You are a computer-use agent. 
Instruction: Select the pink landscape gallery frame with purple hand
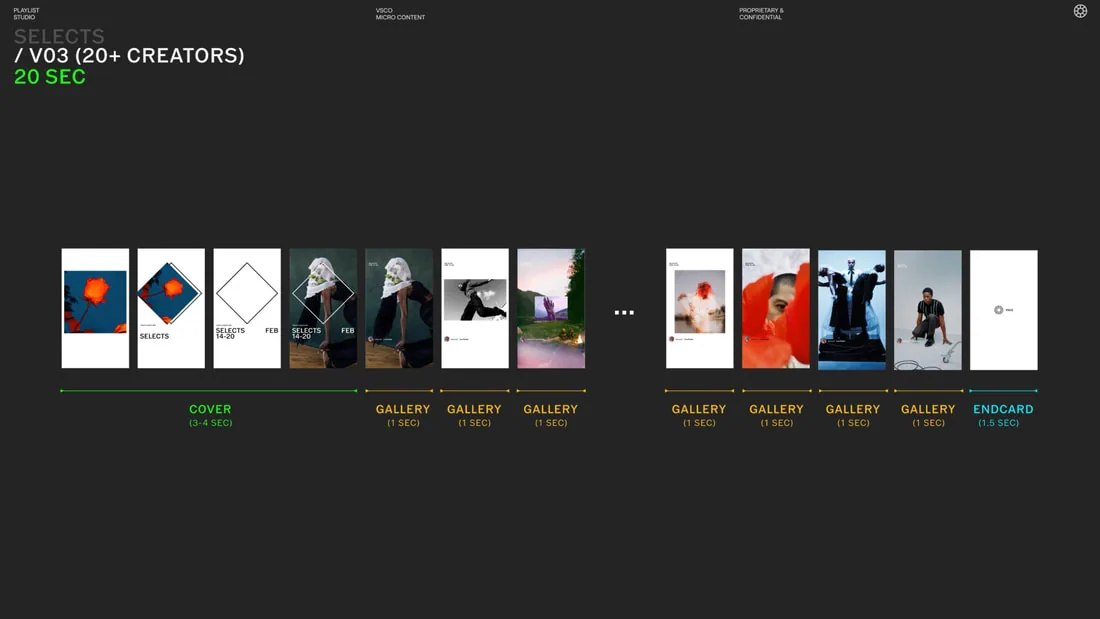(551, 308)
